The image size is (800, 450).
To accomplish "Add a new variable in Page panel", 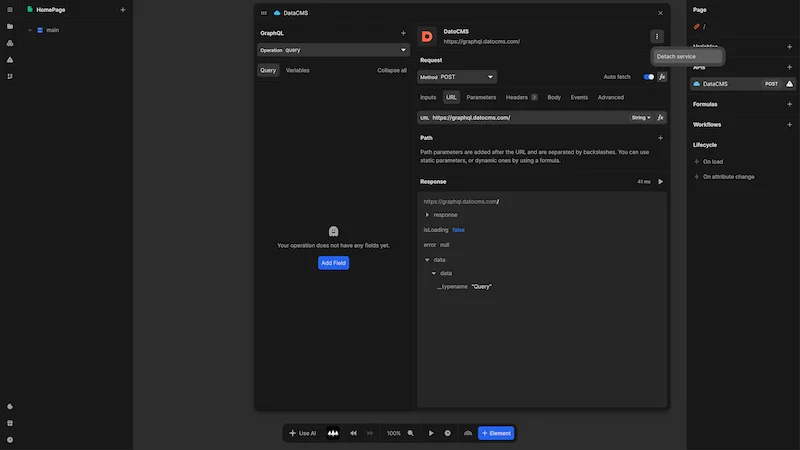I will (x=789, y=47).
